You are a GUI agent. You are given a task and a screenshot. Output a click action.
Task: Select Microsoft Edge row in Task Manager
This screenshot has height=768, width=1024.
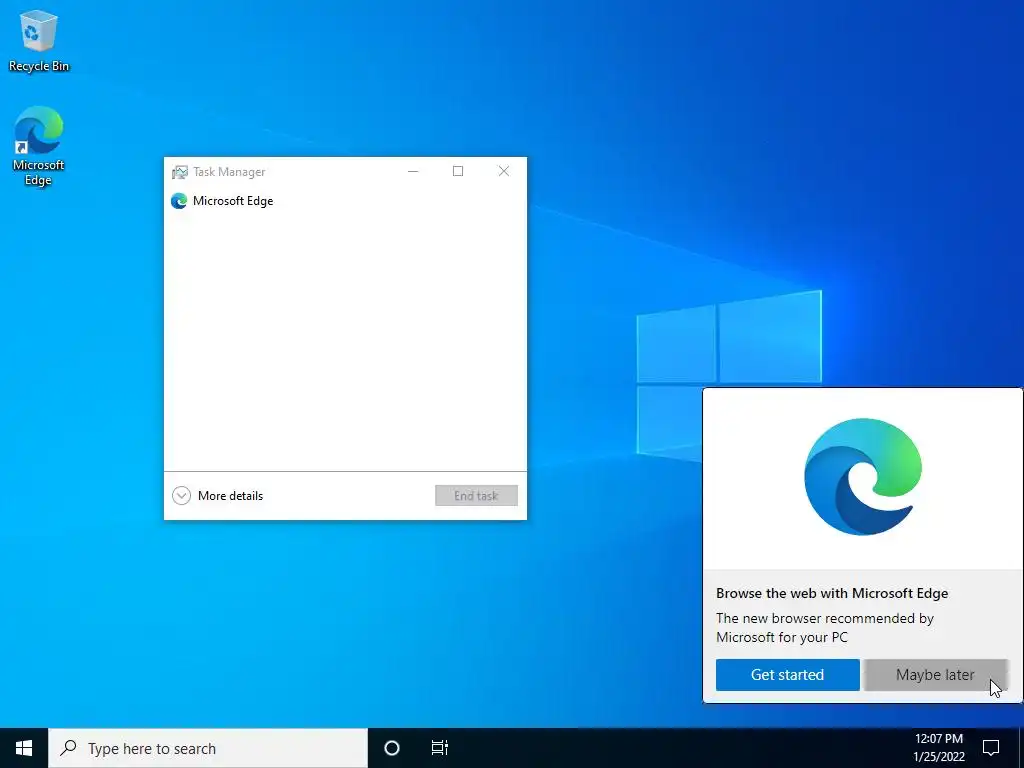[345, 201]
